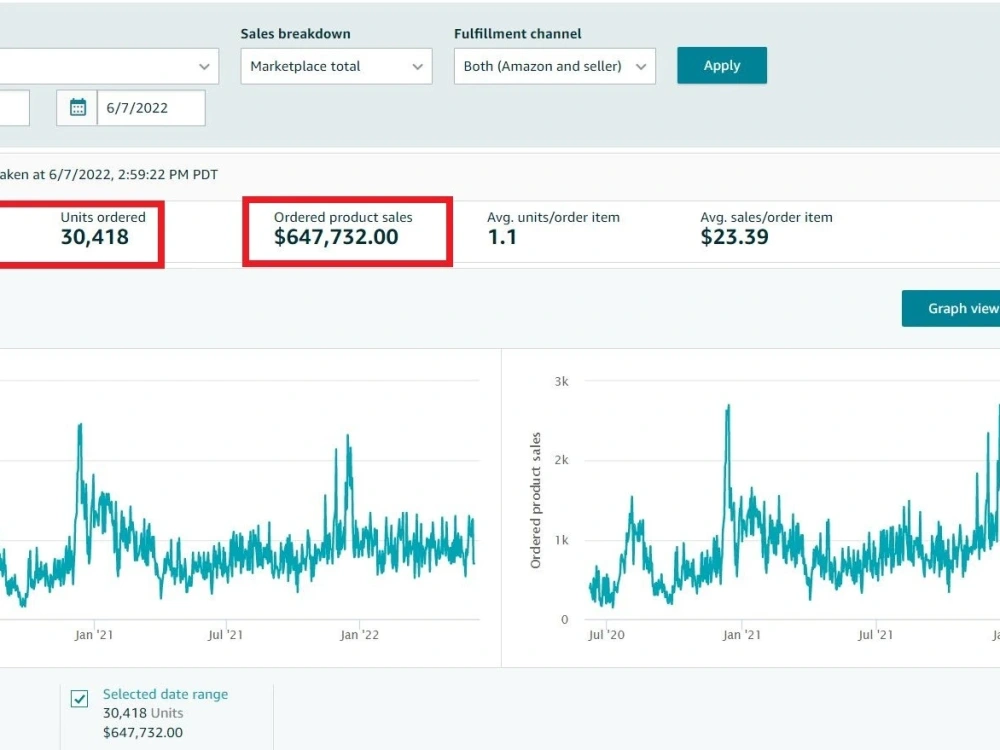Click the 6/7/2022 end date field
Viewport: 1000px width, 750px height.
(151, 108)
